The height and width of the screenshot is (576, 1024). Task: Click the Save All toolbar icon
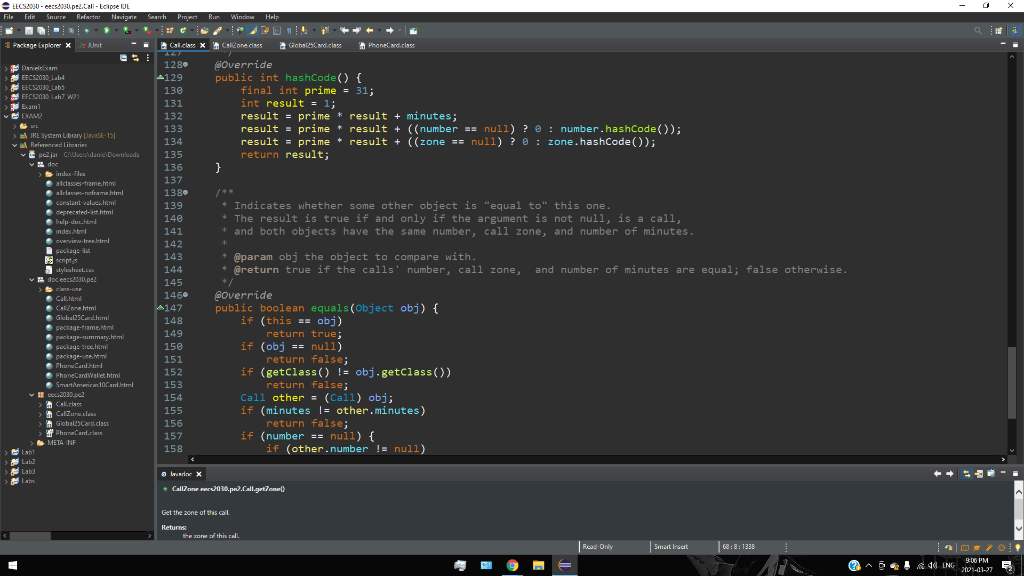pyautogui.click(x=40, y=30)
